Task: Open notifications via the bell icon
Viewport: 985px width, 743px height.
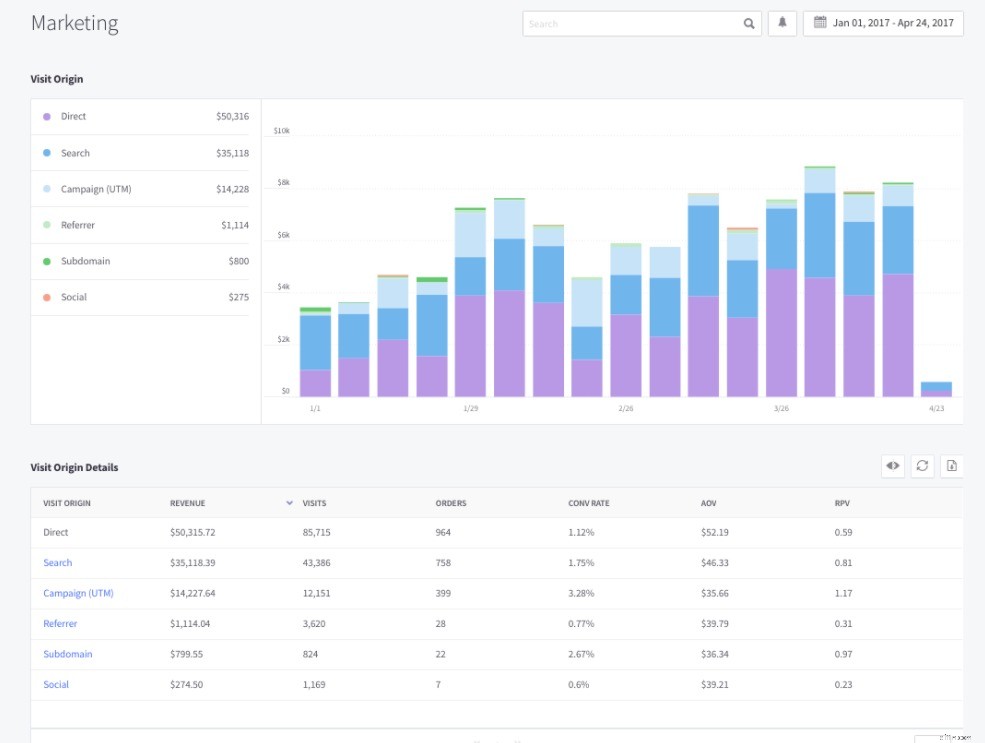Action: [x=783, y=23]
